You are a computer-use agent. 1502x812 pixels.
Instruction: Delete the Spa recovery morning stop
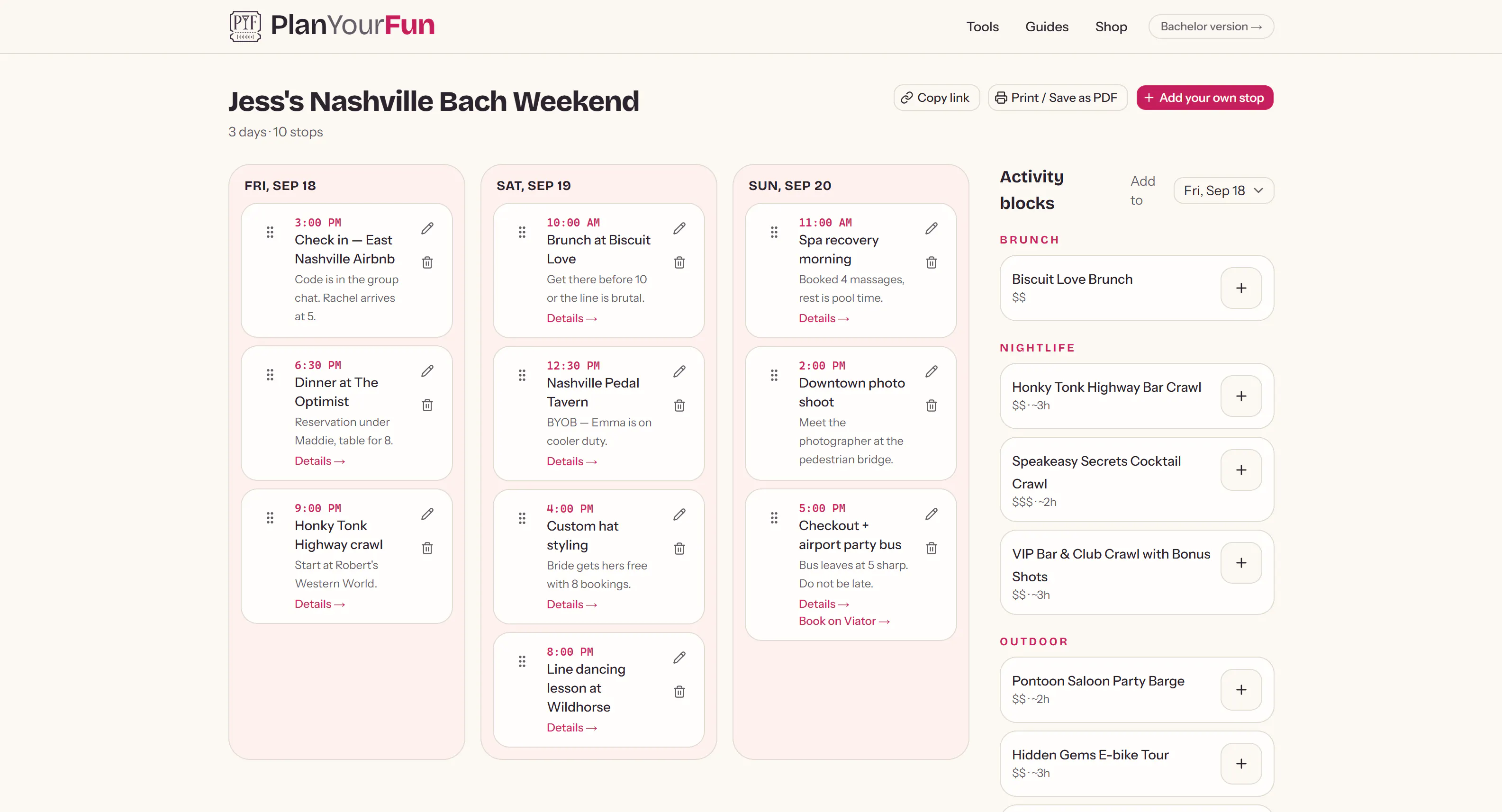click(931, 262)
